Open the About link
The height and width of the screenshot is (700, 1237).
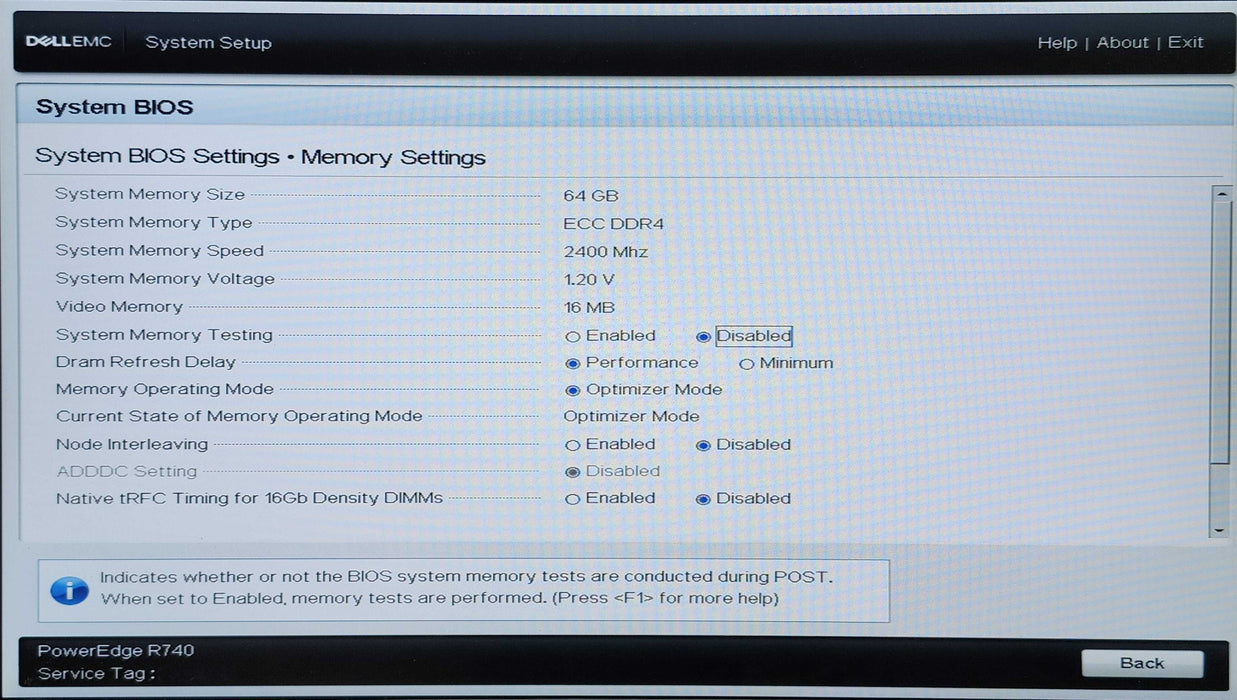pos(1122,43)
